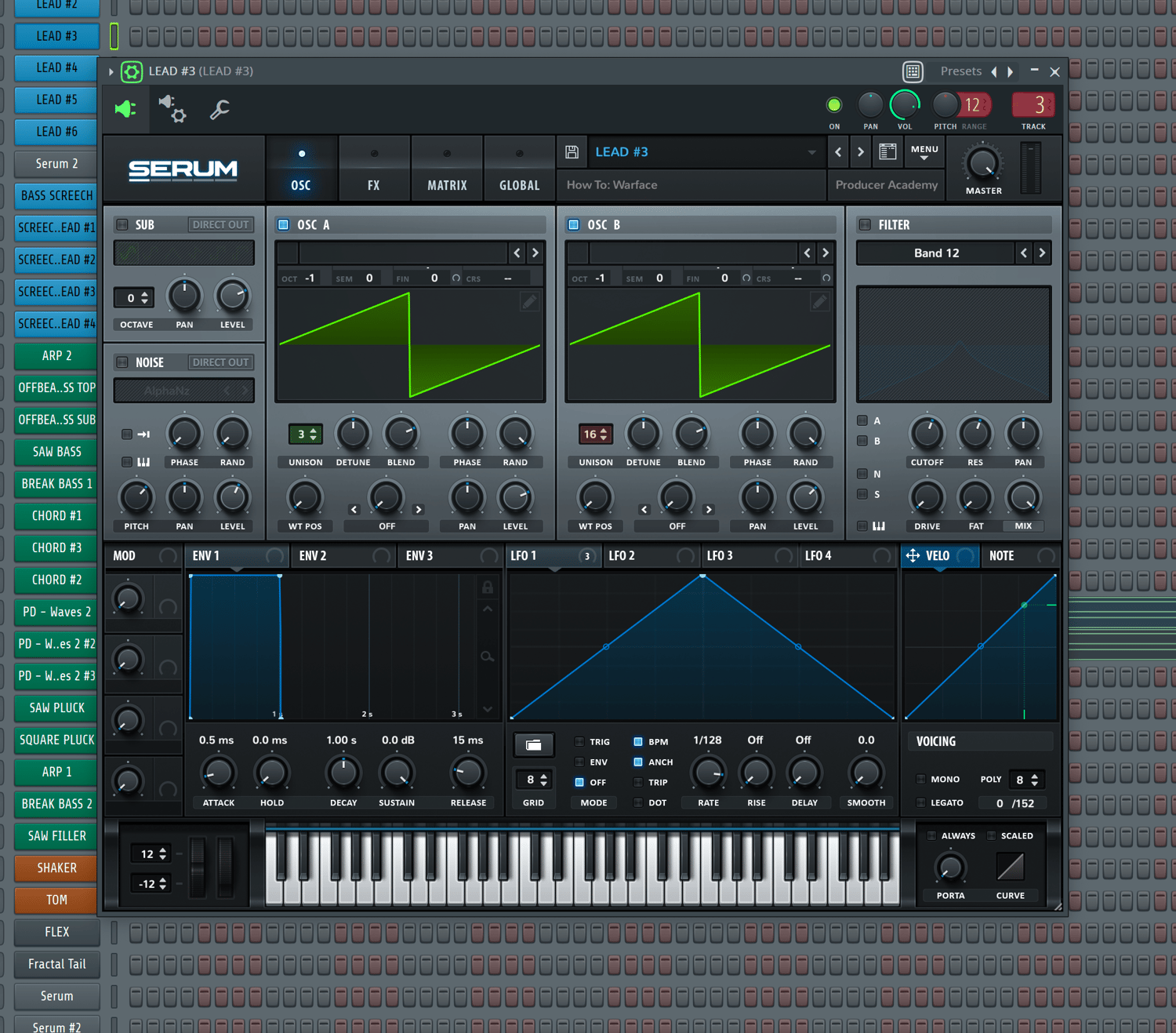Click the FL plugin gear logo icon
The height and width of the screenshot is (1033, 1176).
pos(132,71)
